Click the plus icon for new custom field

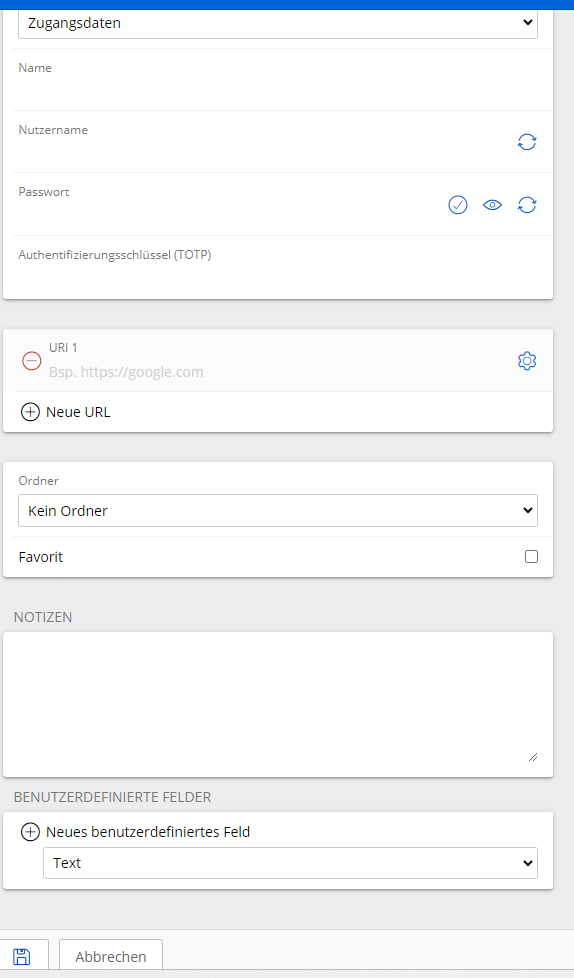point(30,832)
